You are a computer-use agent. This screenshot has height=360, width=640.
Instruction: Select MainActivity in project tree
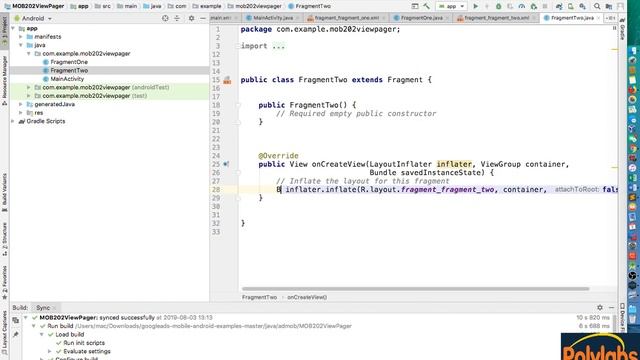coord(67,79)
